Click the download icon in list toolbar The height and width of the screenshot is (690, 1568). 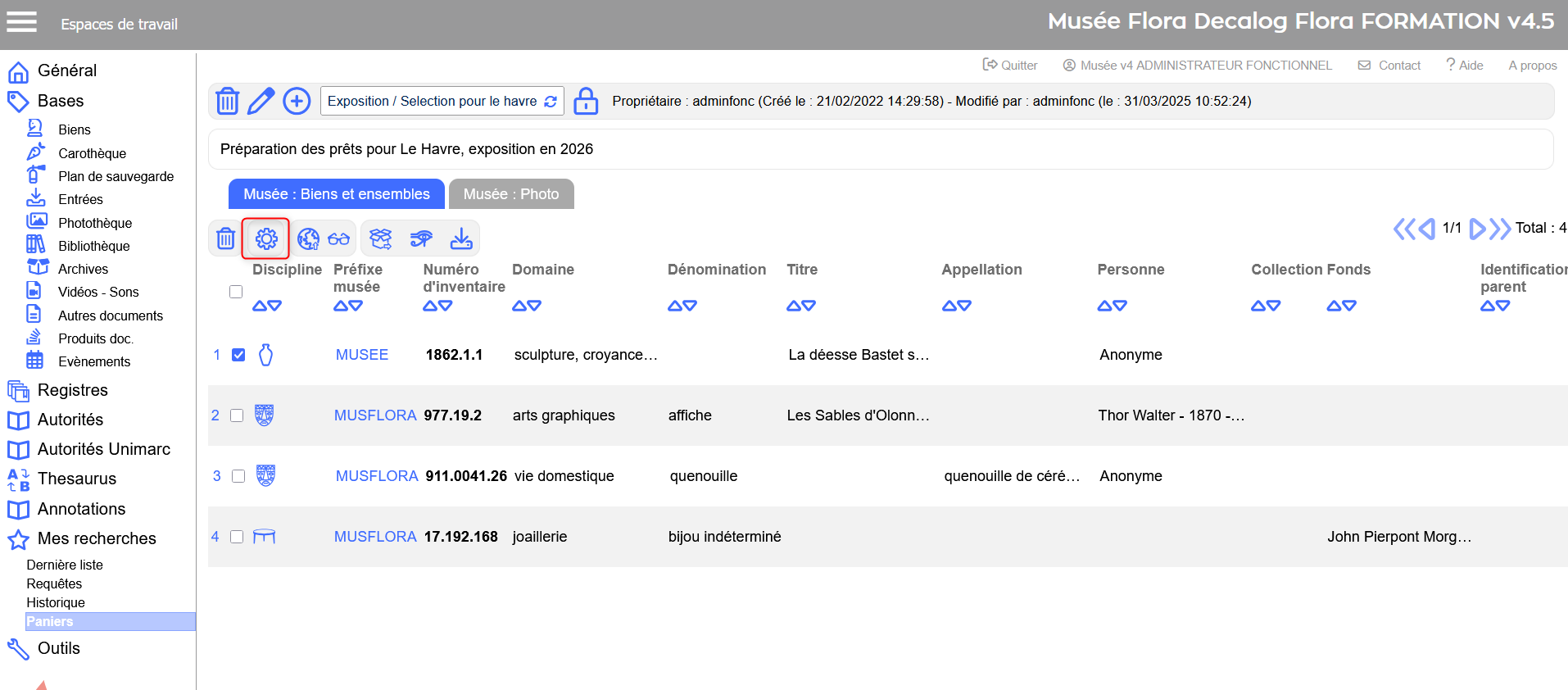[x=461, y=238]
